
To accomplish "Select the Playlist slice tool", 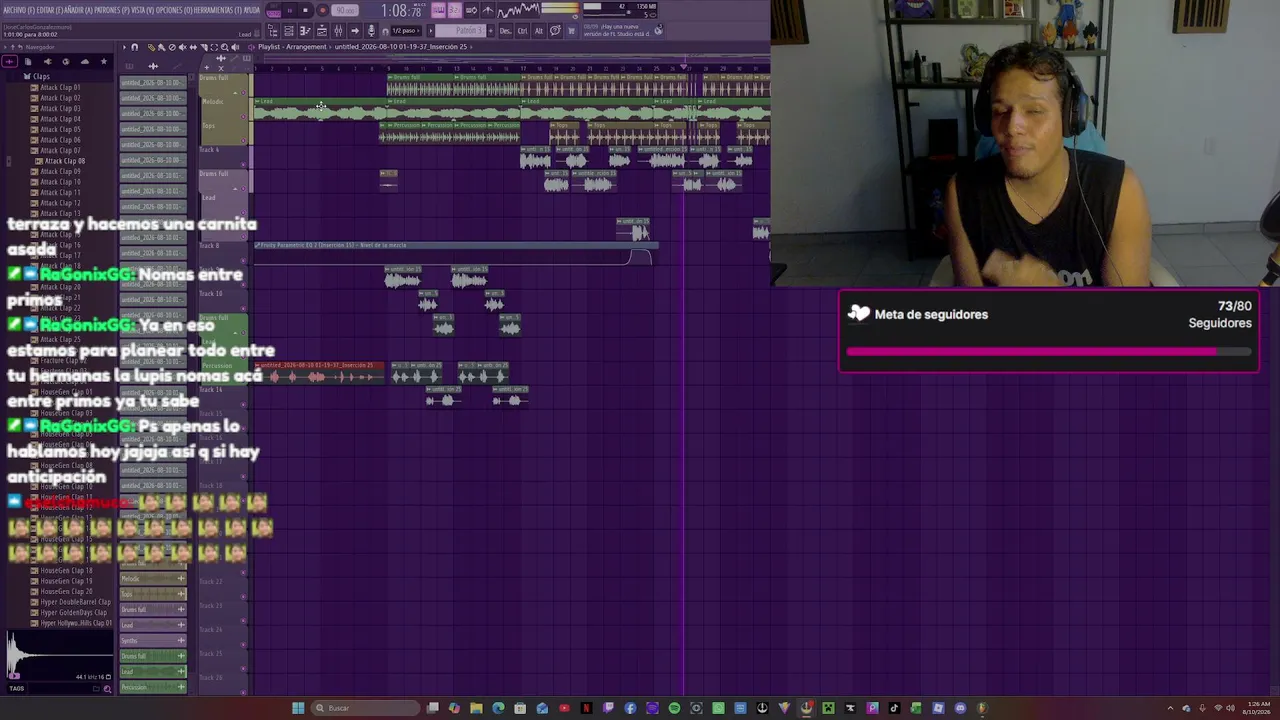I will click(203, 47).
